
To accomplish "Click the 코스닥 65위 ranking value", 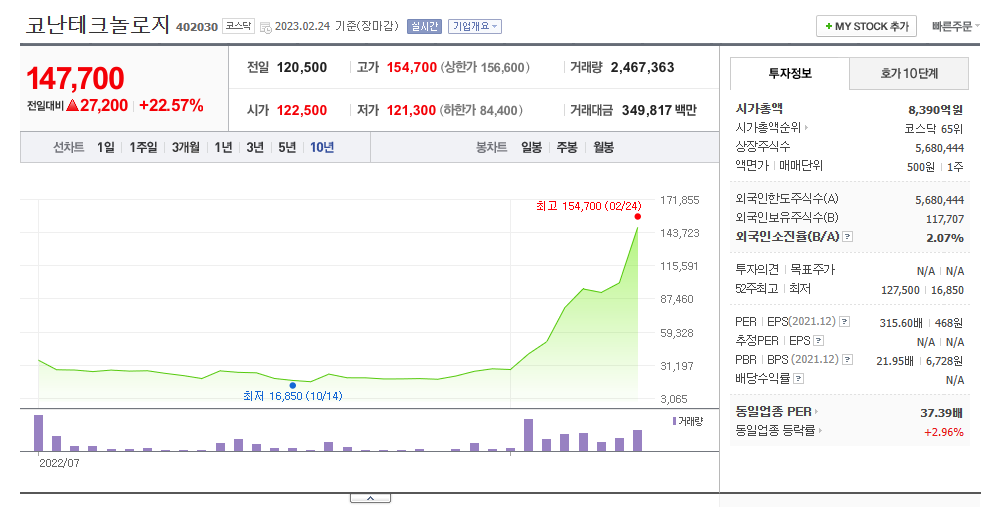I will (933, 129).
